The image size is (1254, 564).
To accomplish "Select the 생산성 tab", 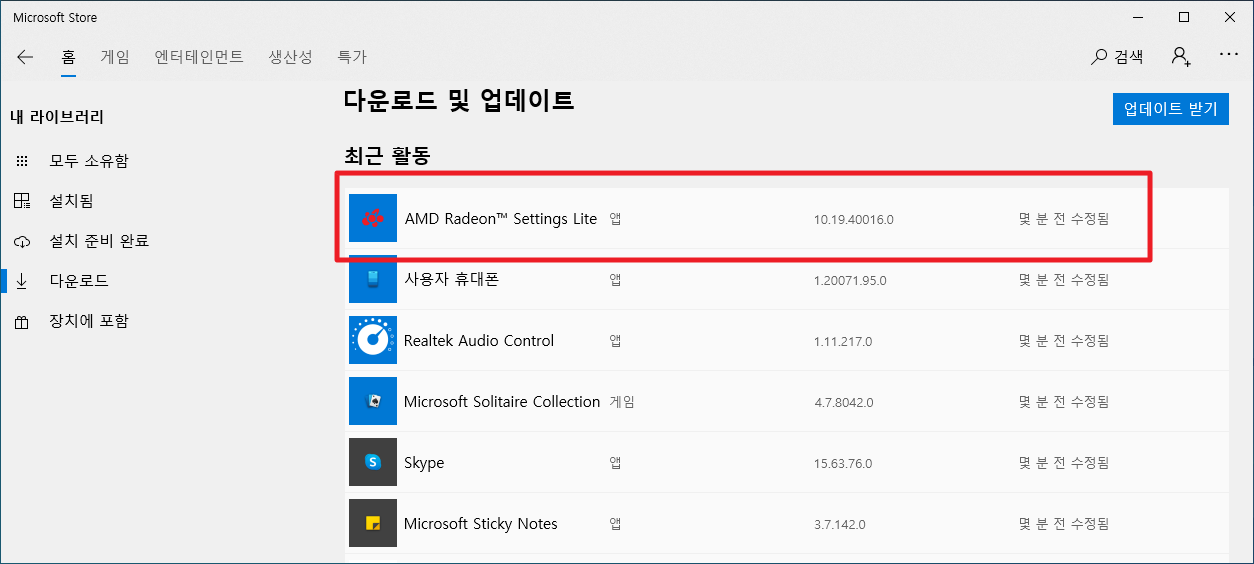I will point(291,57).
